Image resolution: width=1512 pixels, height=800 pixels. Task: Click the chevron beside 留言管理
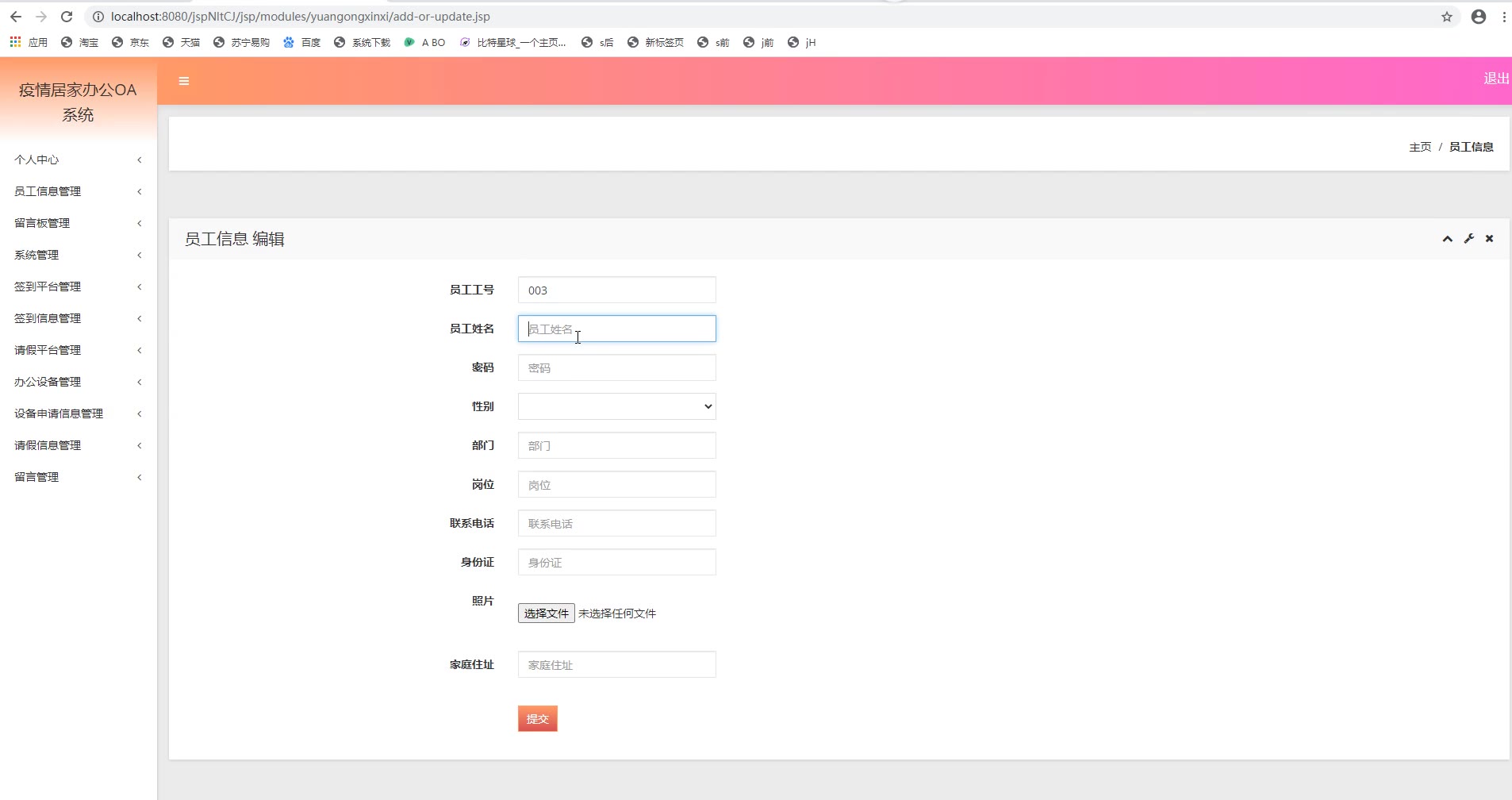pyautogui.click(x=140, y=477)
